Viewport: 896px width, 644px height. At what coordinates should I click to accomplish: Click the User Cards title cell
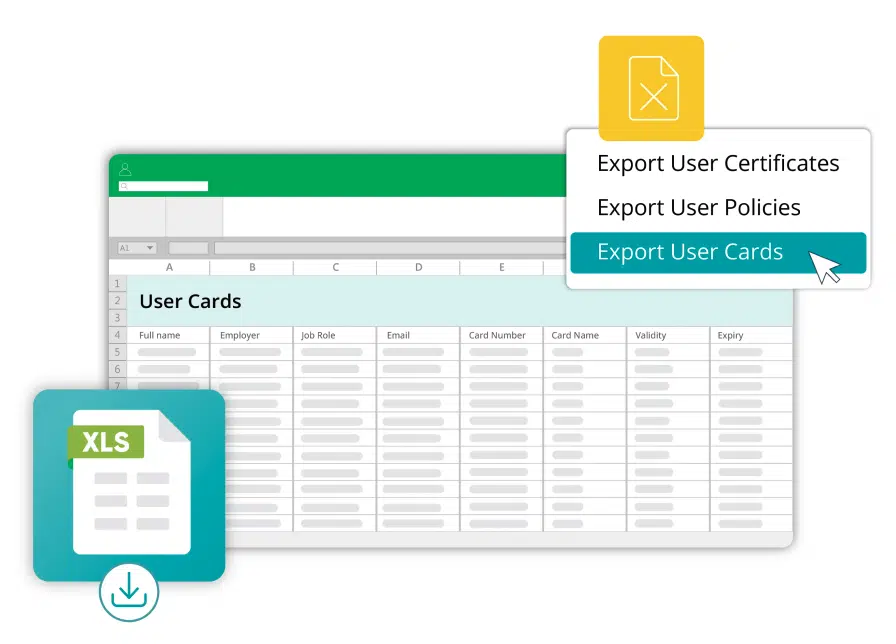190,301
